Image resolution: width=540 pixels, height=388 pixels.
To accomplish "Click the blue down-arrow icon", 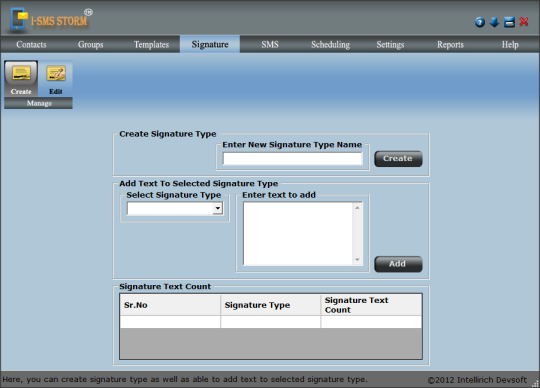I will pos(494,22).
